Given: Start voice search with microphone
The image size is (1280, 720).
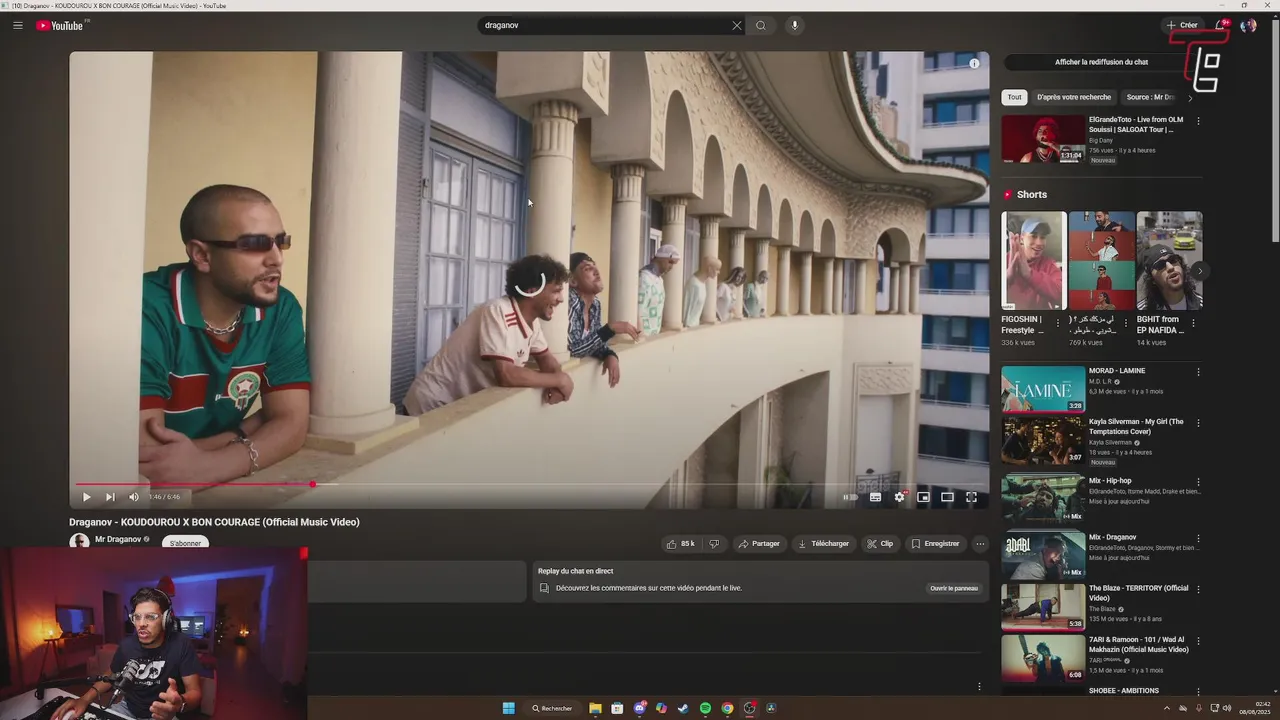Looking at the screenshot, I should pyautogui.click(x=794, y=25).
